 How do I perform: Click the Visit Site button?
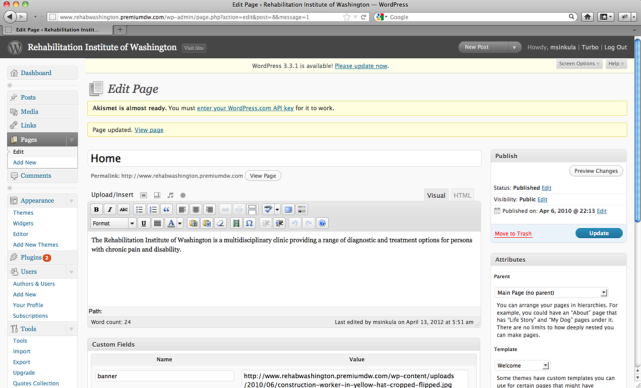click(194, 48)
